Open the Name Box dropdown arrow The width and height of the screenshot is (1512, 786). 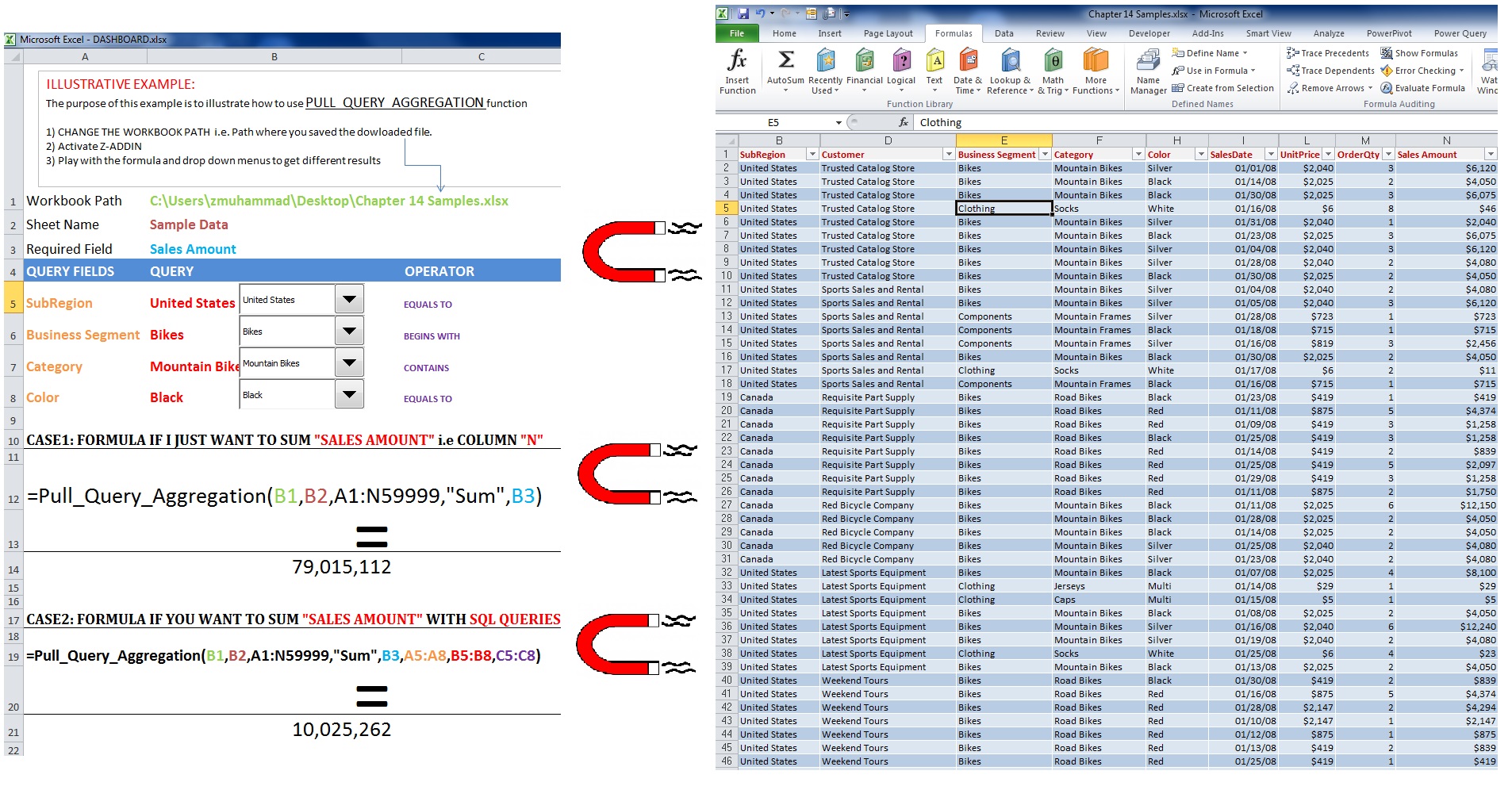[x=839, y=122]
